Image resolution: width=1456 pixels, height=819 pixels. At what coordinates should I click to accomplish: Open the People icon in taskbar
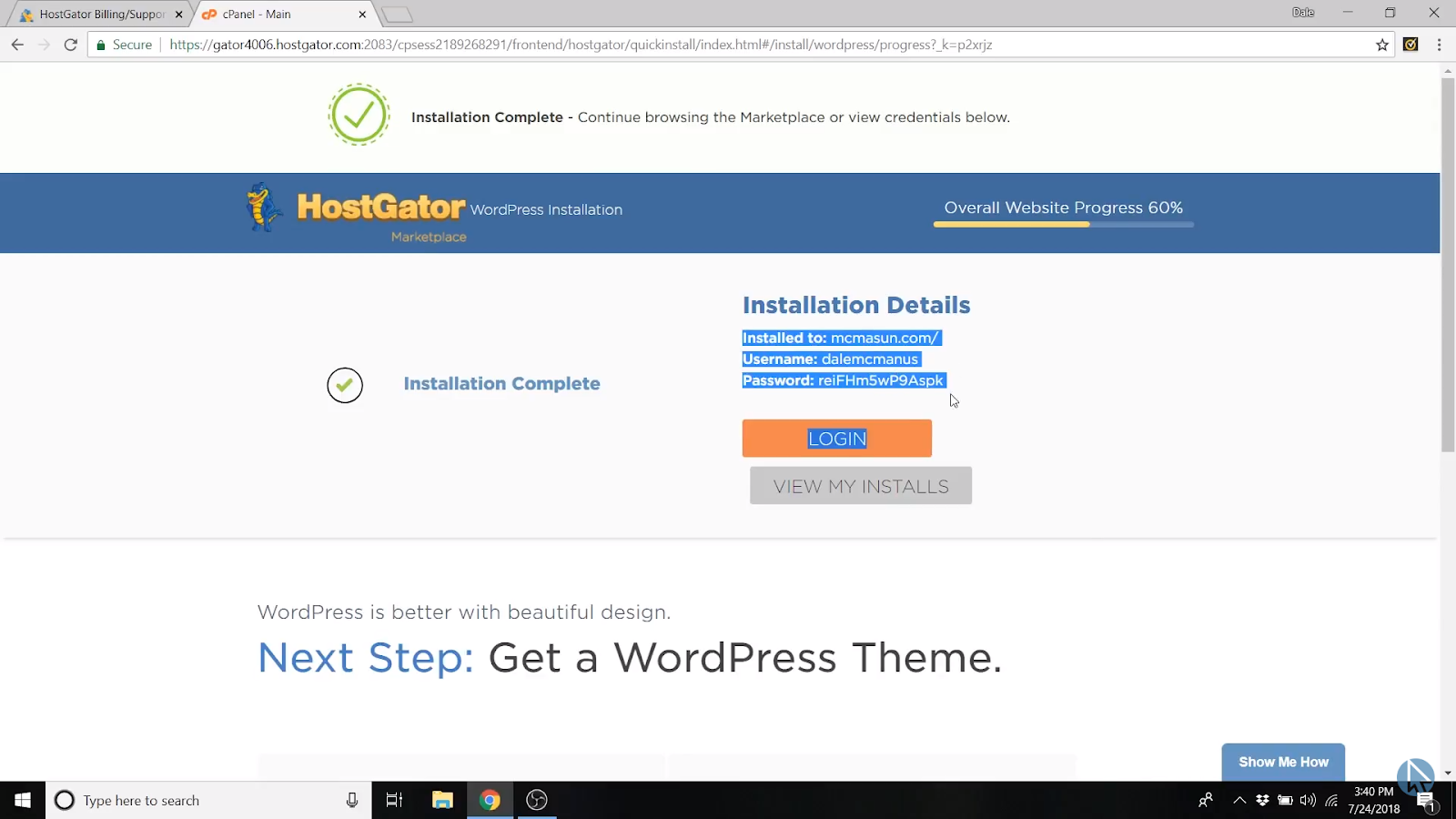[x=1206, y=800]
